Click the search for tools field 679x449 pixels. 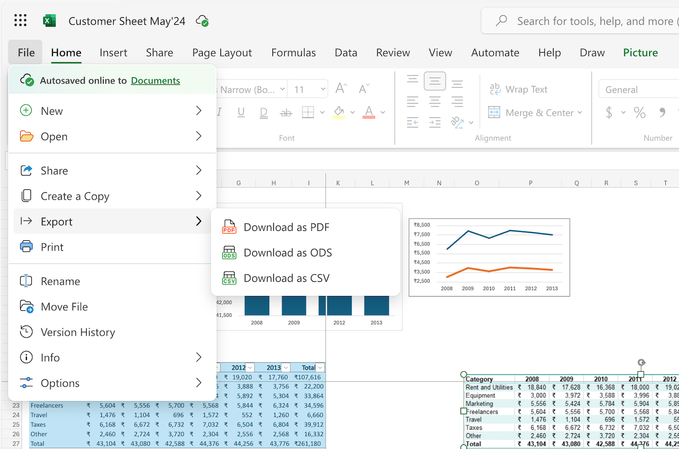click(x=590, y=21)
